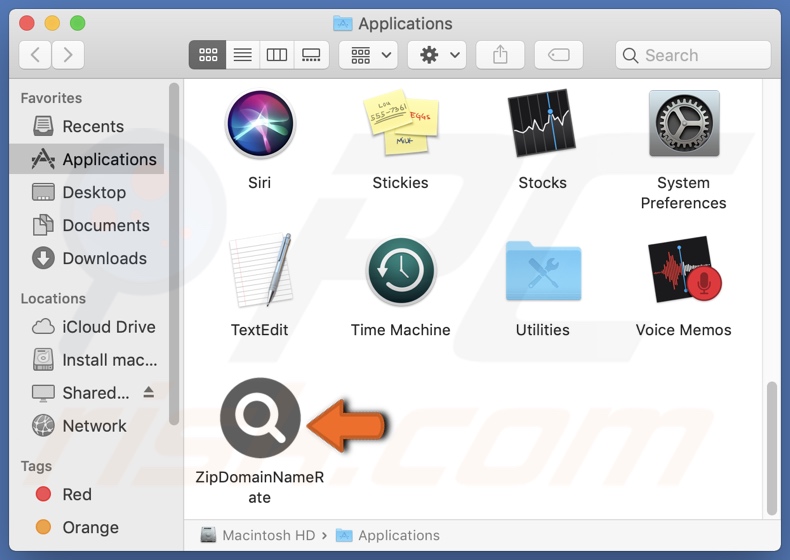This screenshot has width=790, height=560.
Task: Select the System Preferences gear icon
Action: [684, 123]
